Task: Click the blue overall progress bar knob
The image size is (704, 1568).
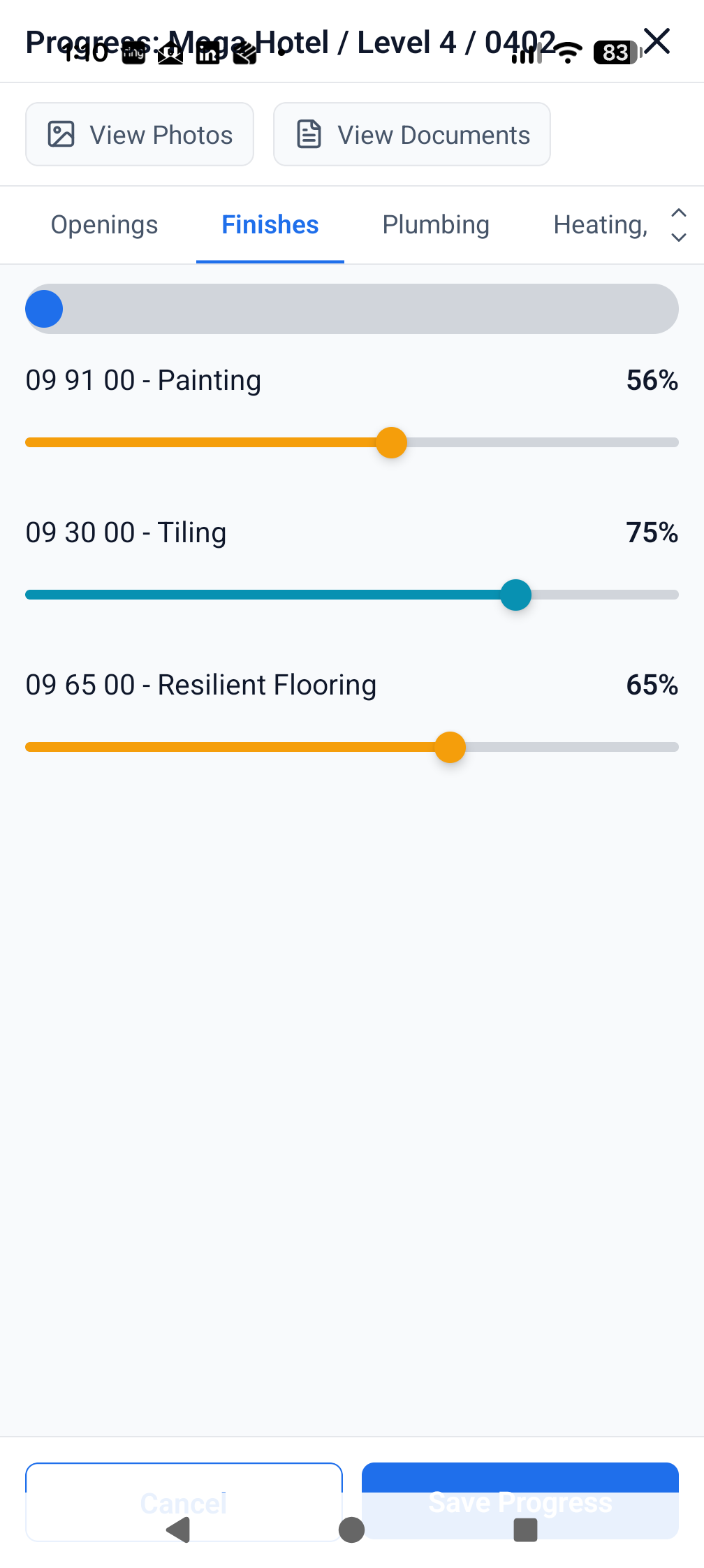Action: tap(44, 309)
